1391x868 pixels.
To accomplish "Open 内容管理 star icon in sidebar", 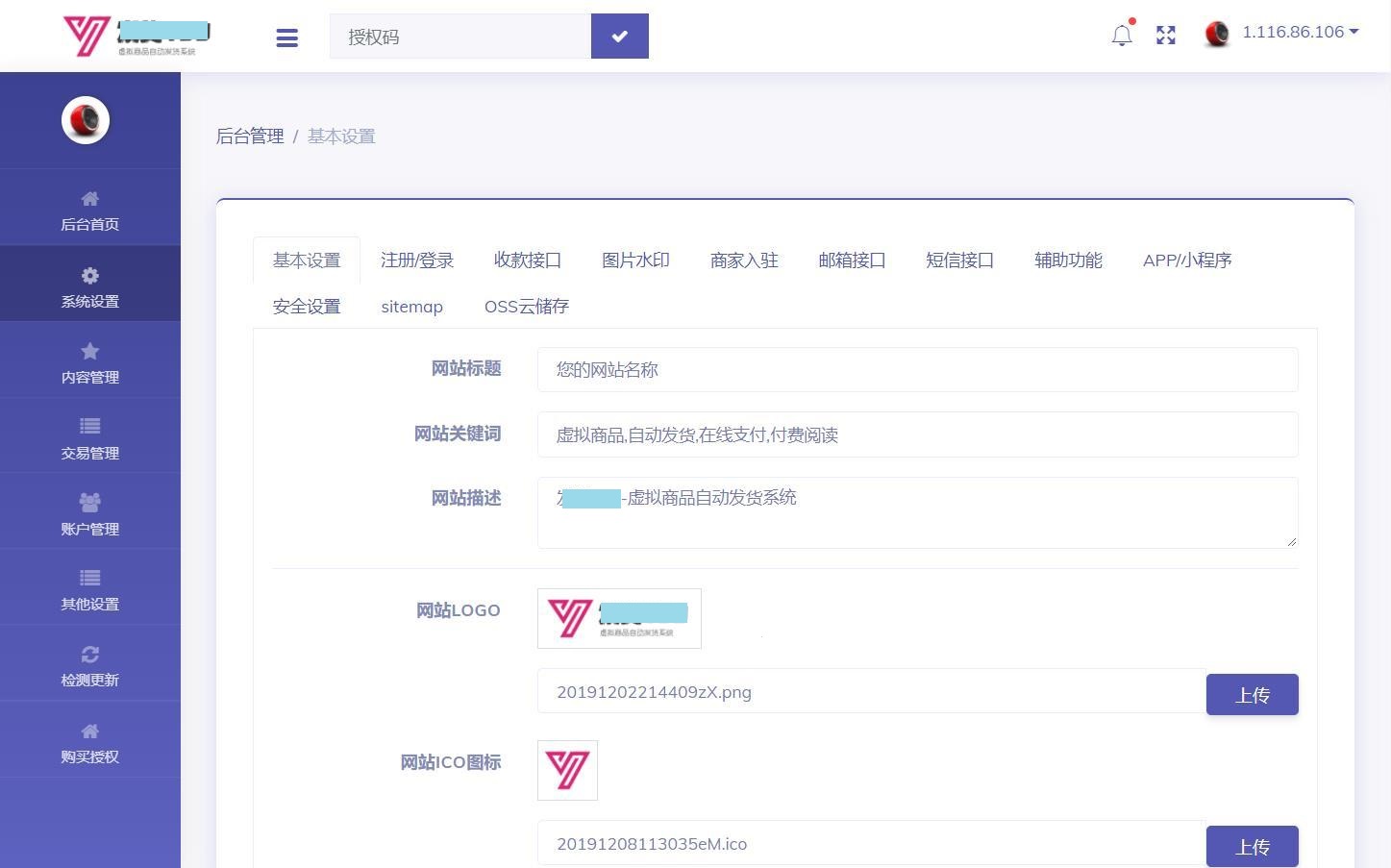I will click(89, 352).
